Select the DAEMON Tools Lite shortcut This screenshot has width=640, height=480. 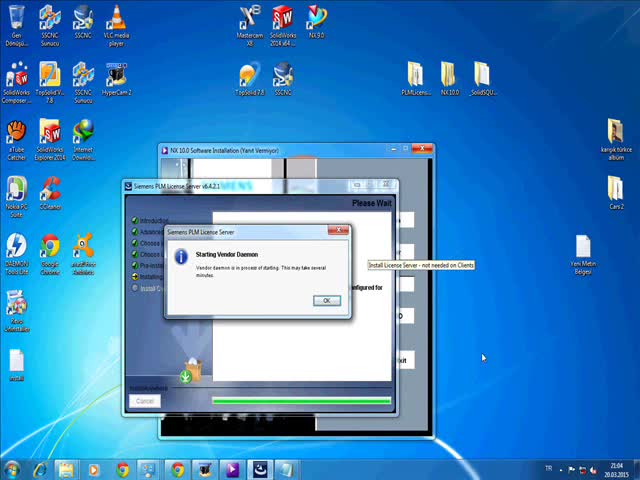16,254
